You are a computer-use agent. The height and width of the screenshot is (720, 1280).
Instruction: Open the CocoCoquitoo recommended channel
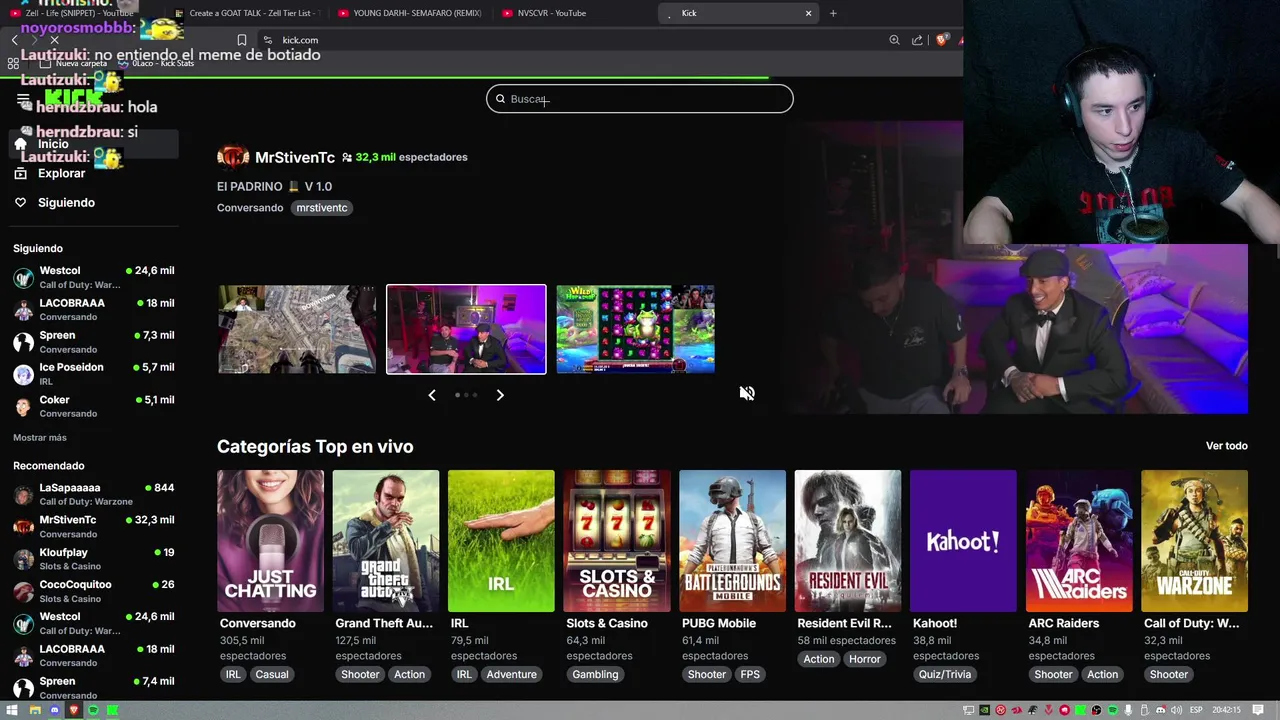click(93, 590)
